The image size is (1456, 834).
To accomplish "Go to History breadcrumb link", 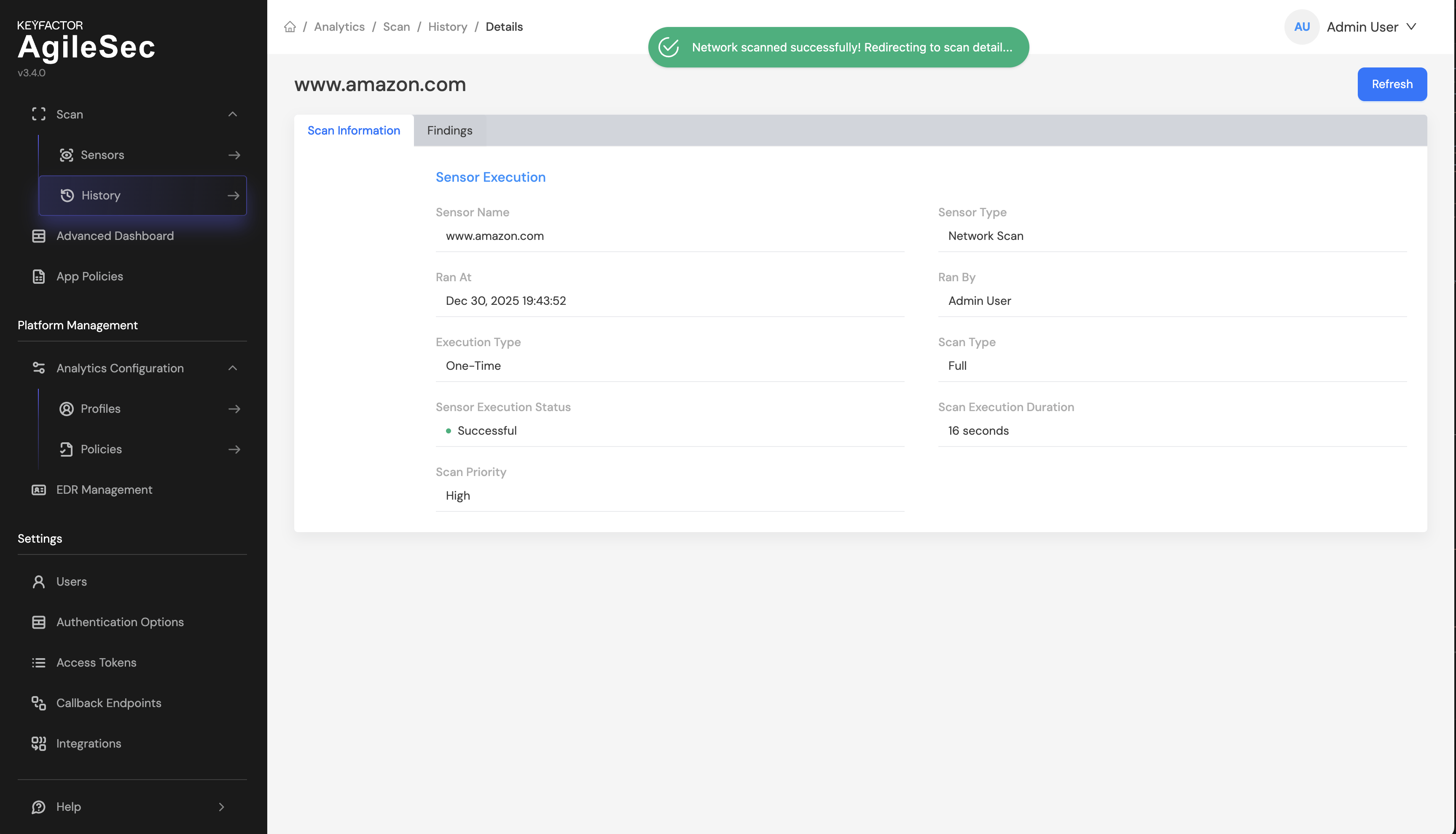I will [447, 27].
